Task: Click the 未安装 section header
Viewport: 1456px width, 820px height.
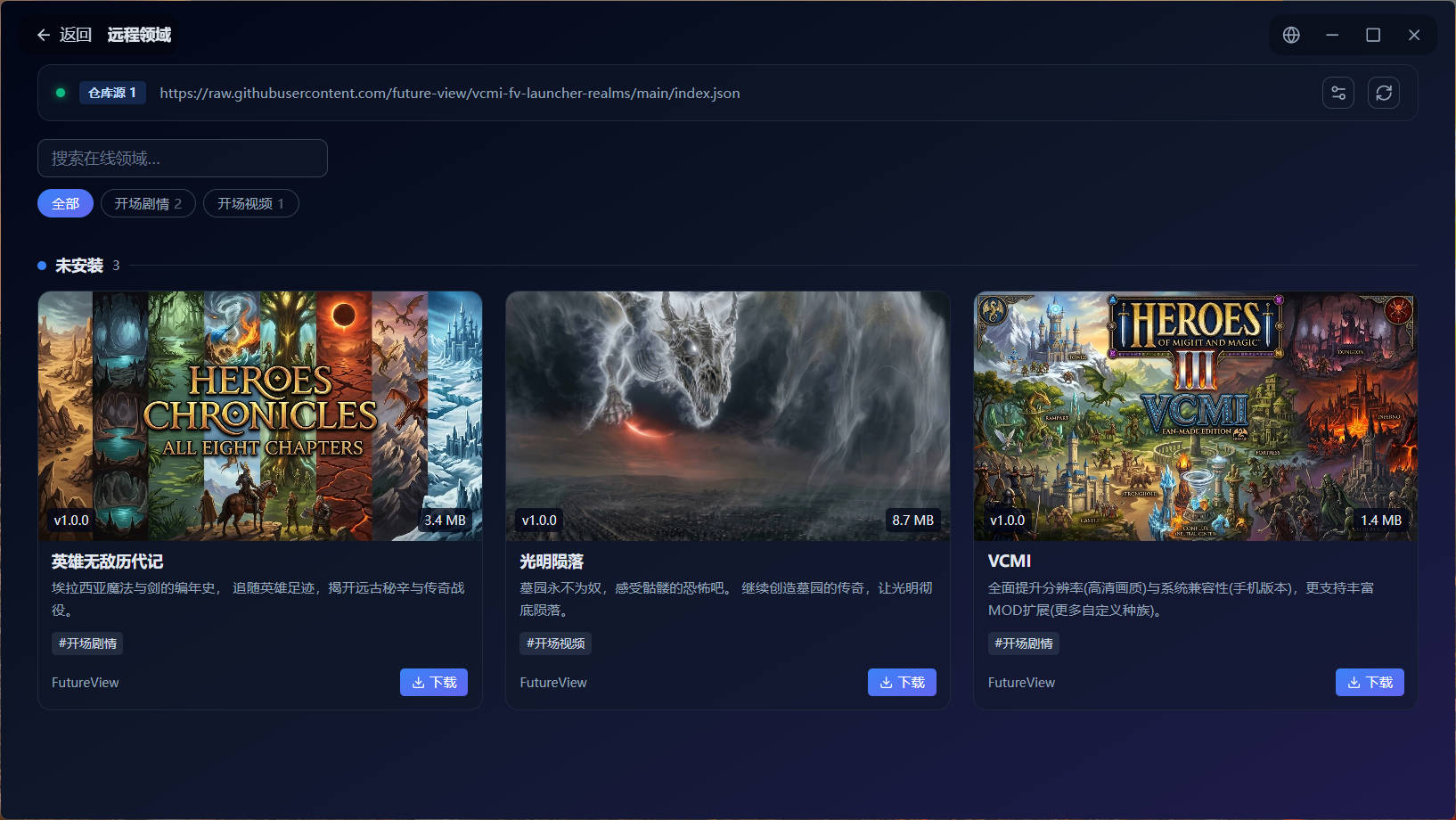Action: (79, 266)
